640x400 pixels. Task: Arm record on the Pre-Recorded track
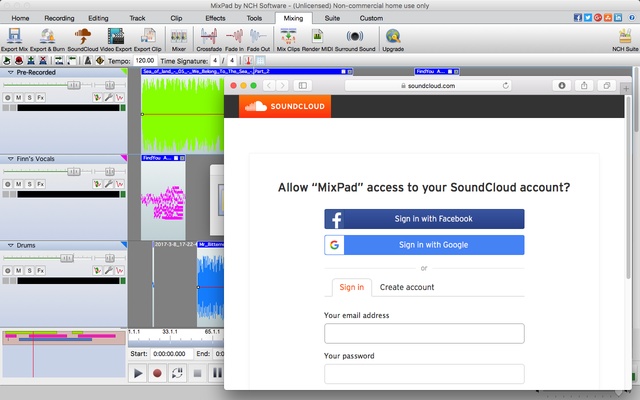[x=7, y=98]
